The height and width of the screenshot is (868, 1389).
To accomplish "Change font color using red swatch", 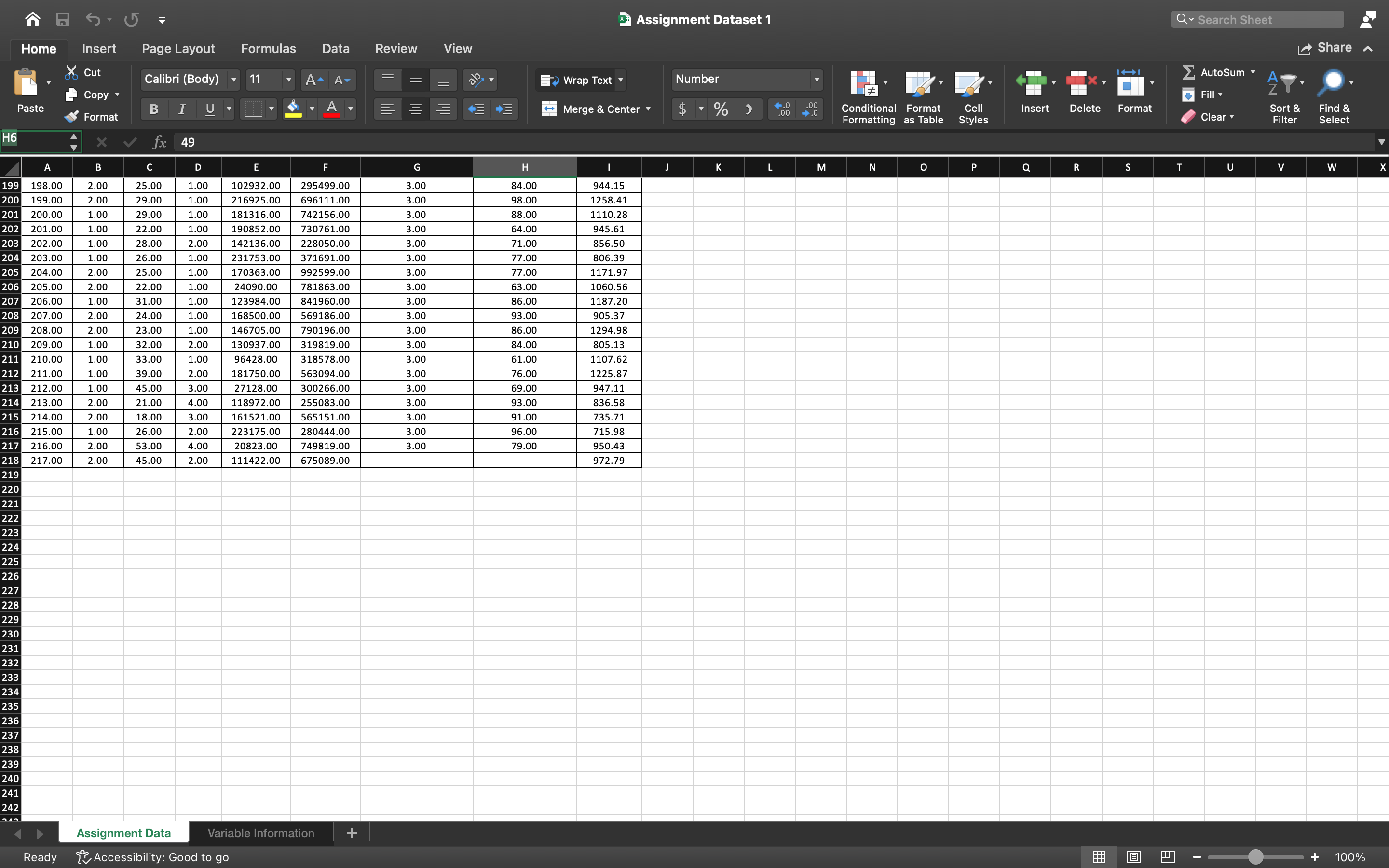I will pyautogui.click(x=333, y=108).
